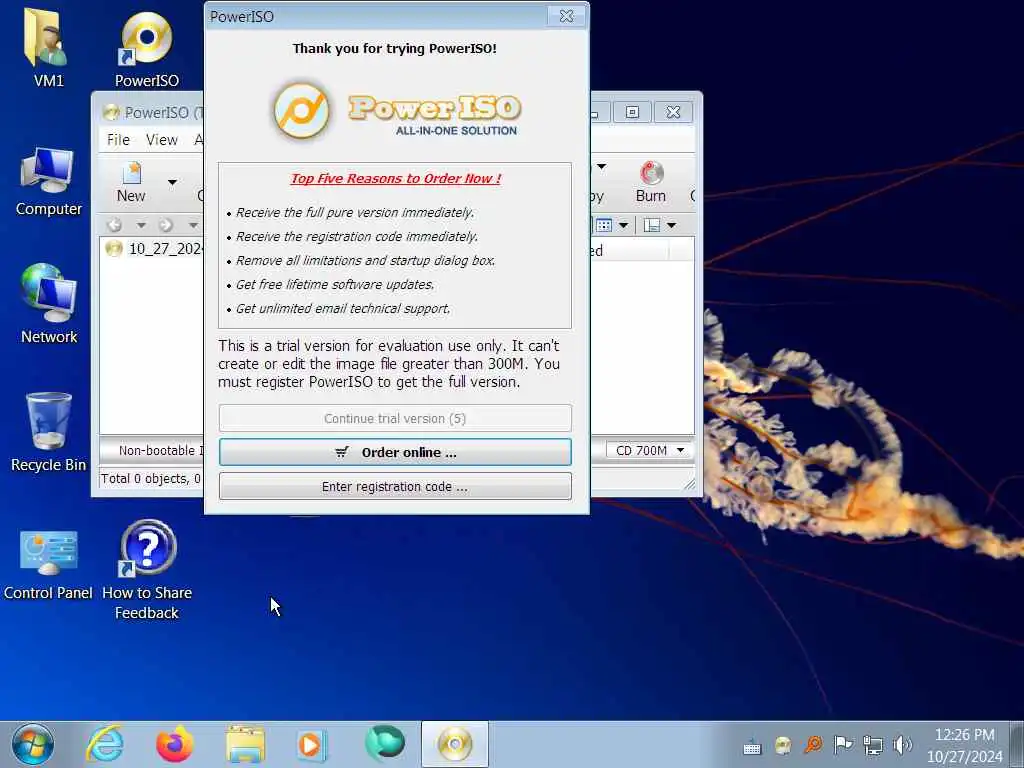Select the Computer desktop icon
1024x768 pixels.
pos(48,182)
